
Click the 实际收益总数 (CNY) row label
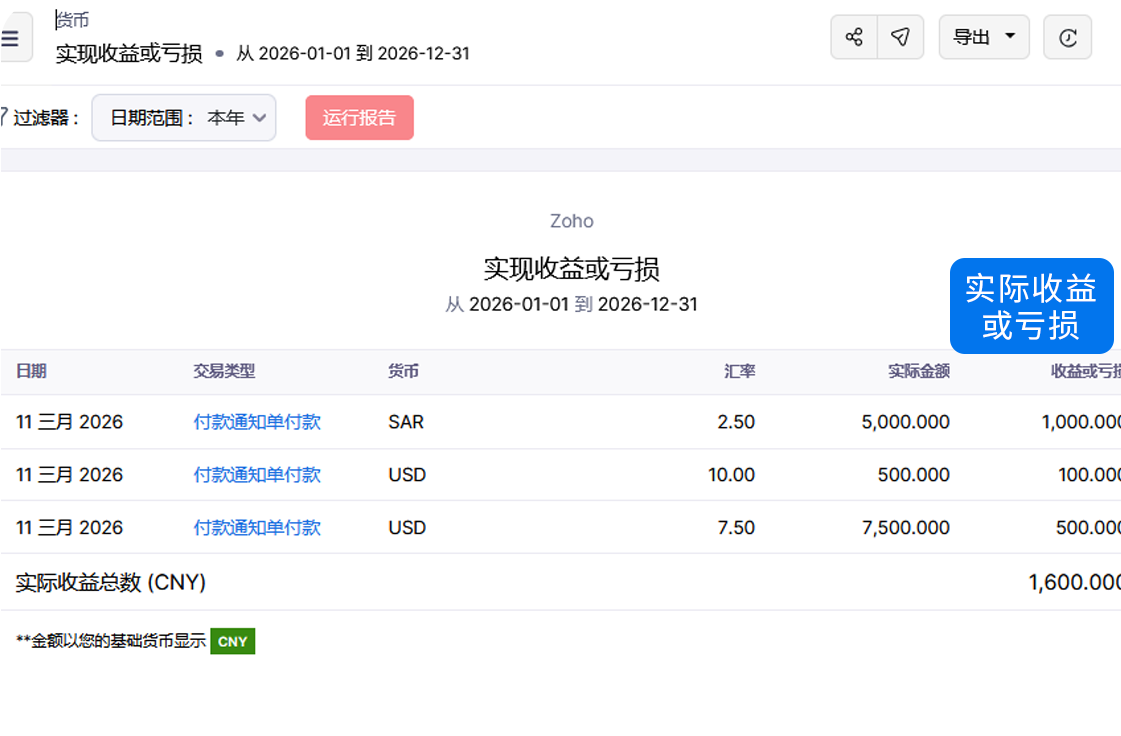point(111,582)
